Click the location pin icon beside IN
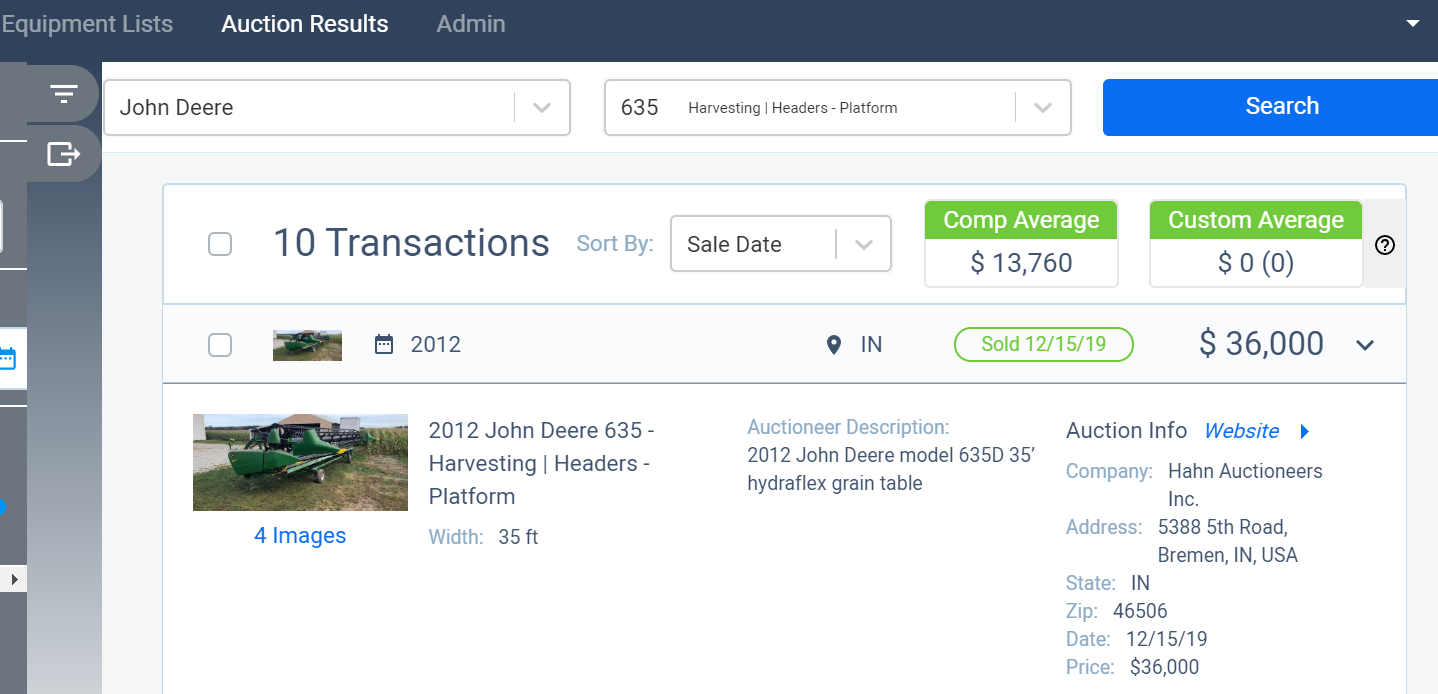This screenshot has width=1438, height=694. pyautogui.click(x=834, y=345)
